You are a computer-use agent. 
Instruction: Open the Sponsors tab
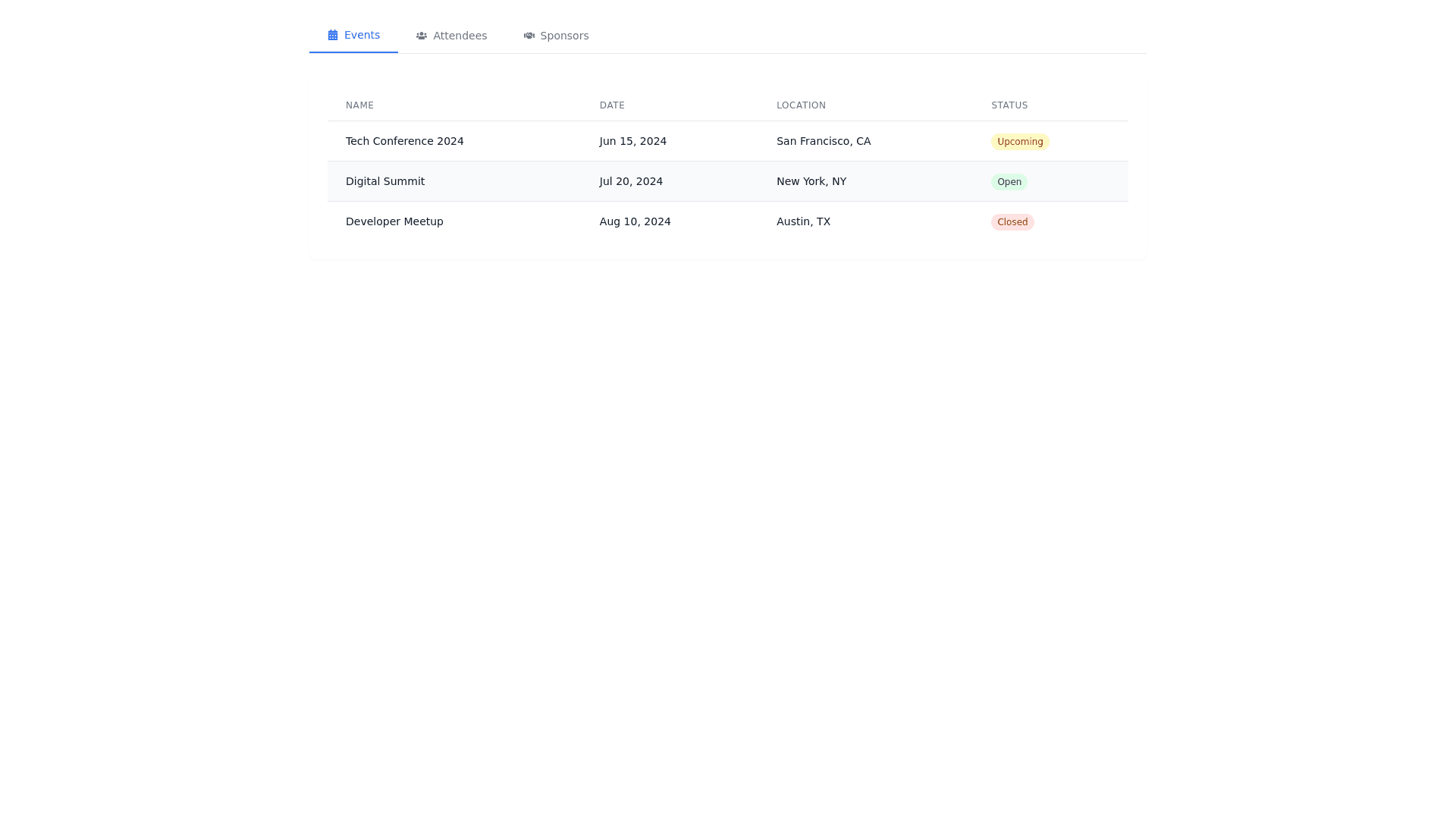564,36
